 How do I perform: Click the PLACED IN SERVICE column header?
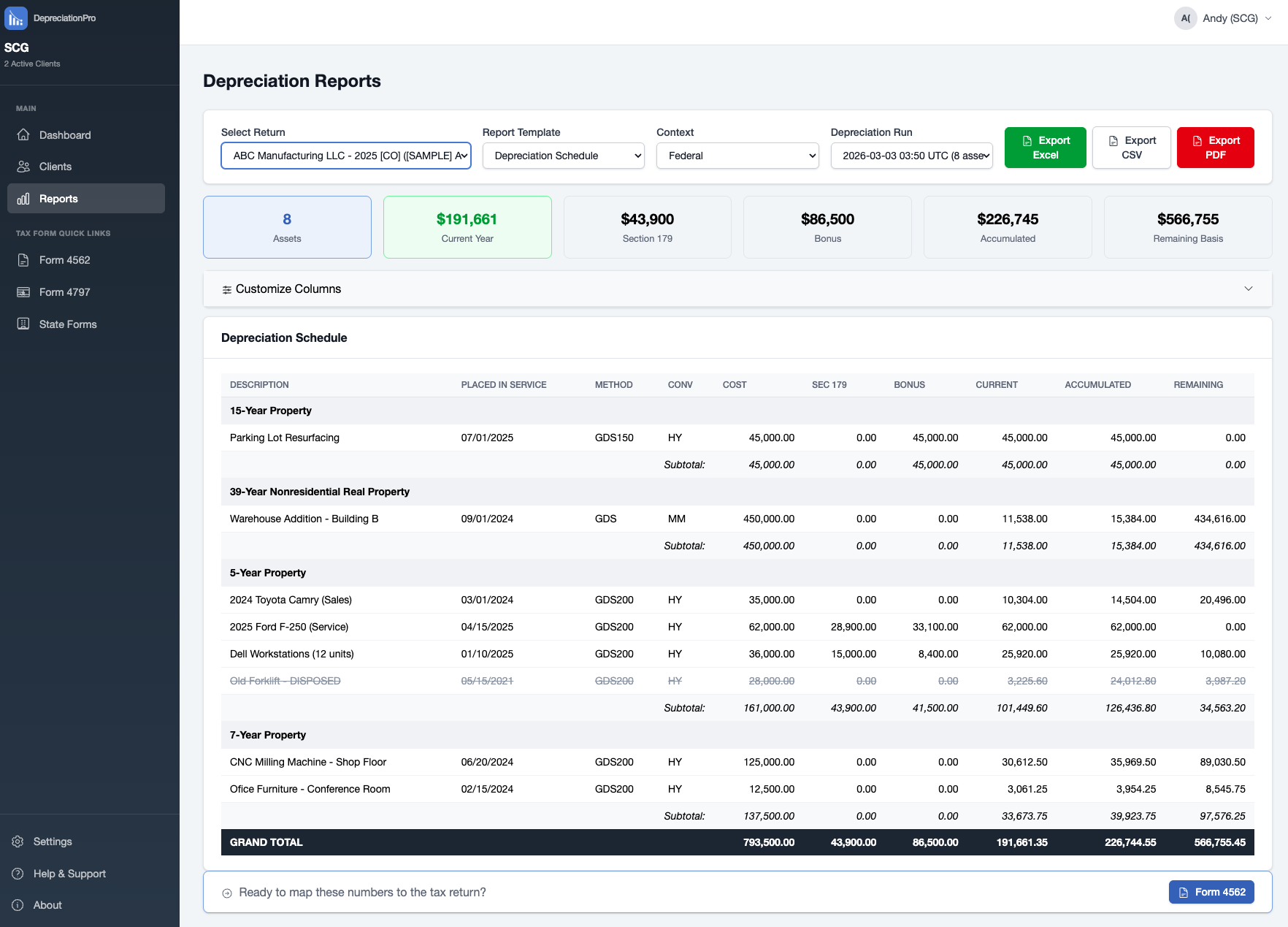click(504, 385)
